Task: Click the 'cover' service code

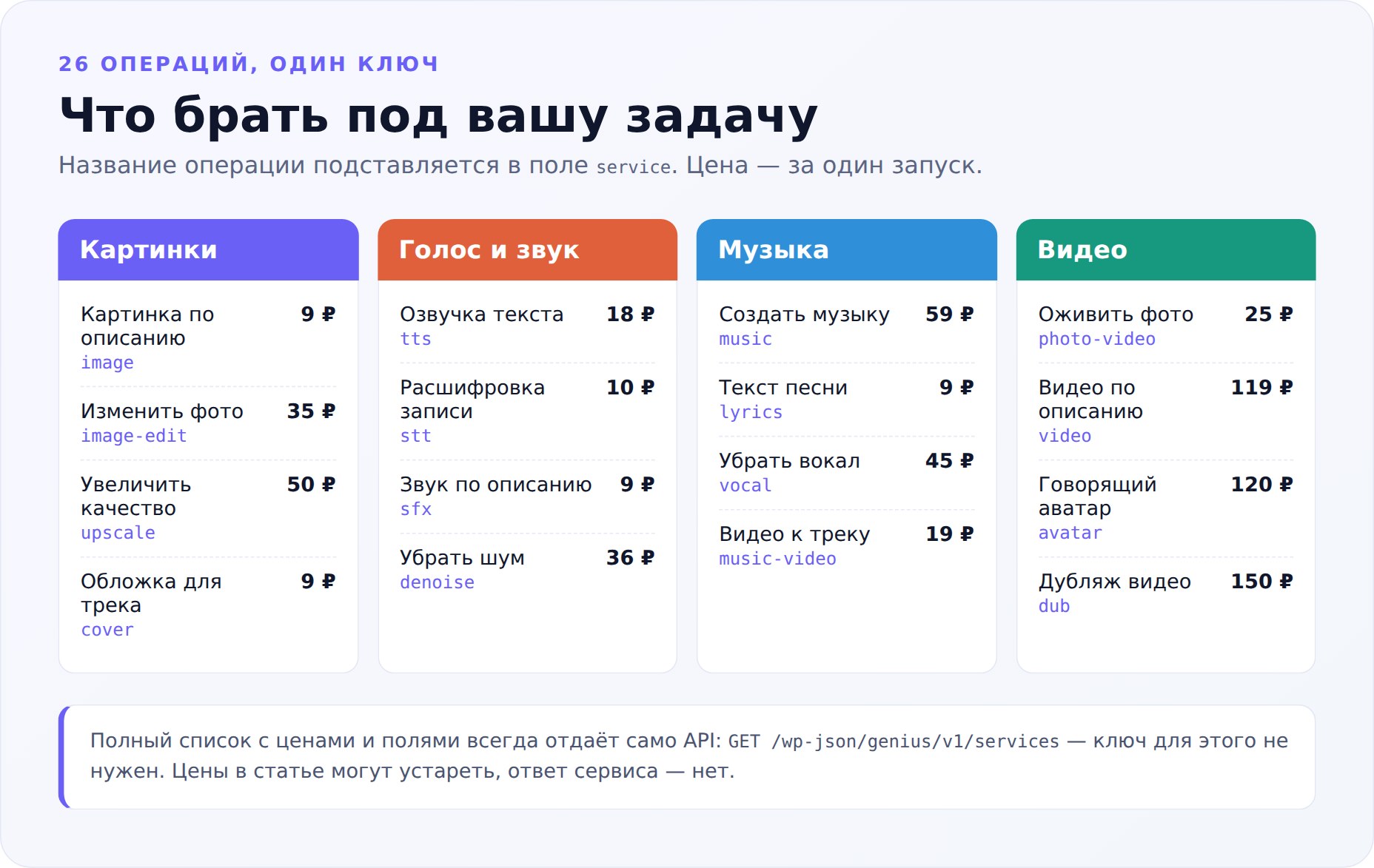Action: point(107,630)
